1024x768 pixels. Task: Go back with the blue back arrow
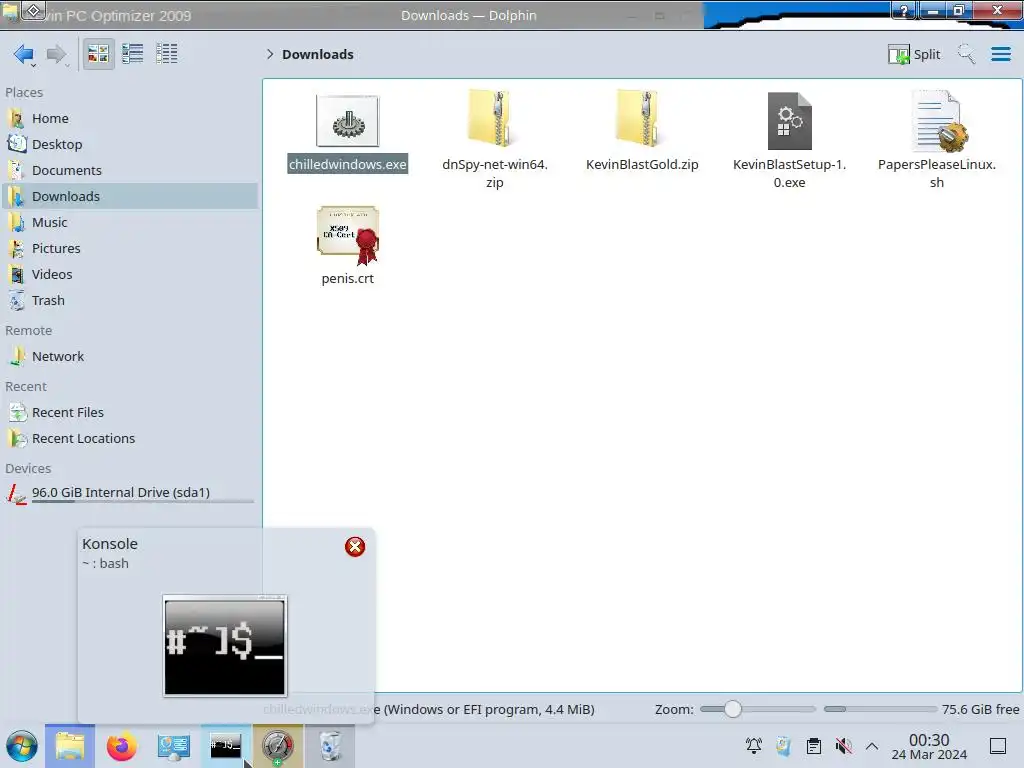click(24, 54)
